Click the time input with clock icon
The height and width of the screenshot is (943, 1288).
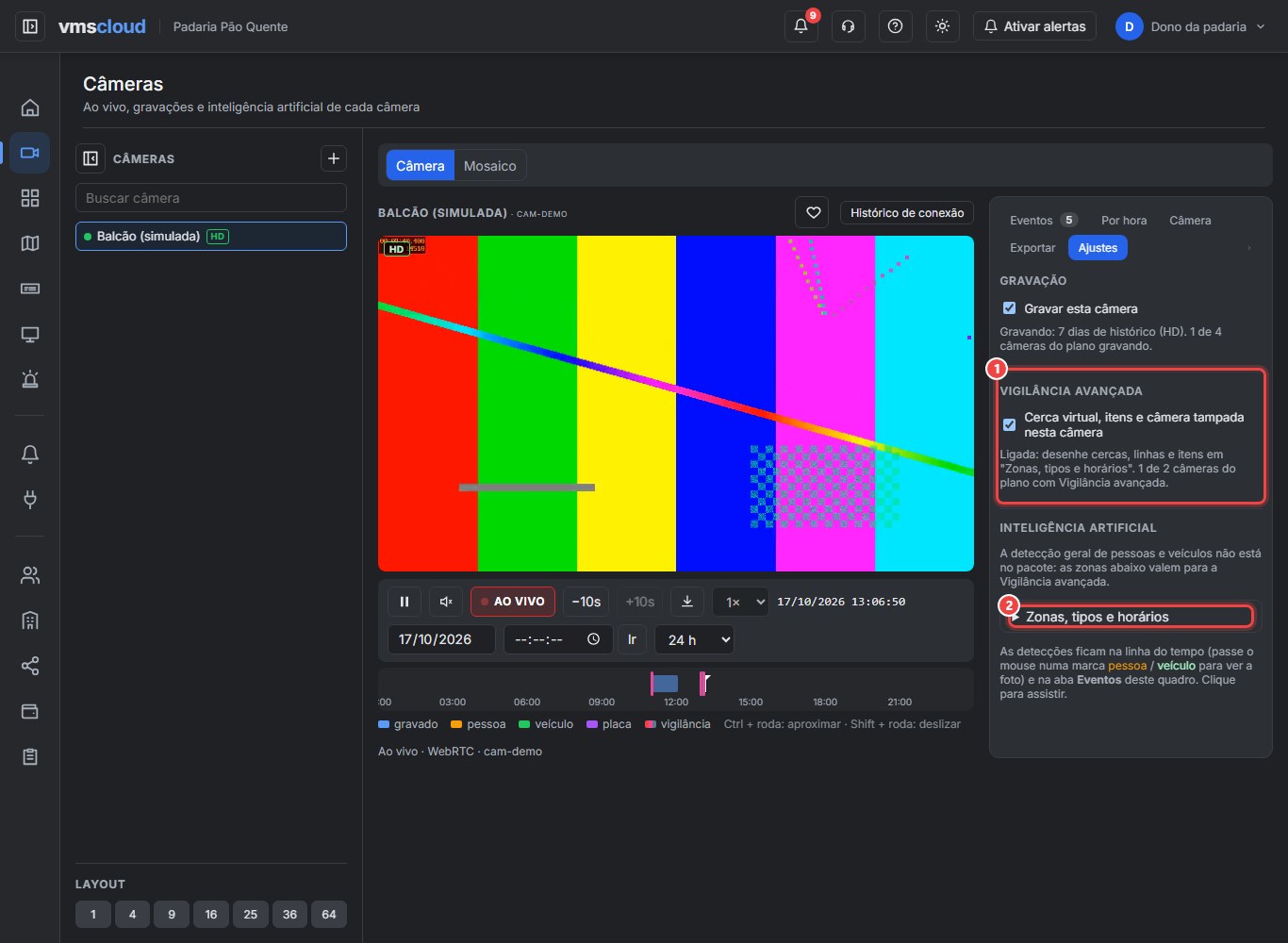tap(558, 639)
